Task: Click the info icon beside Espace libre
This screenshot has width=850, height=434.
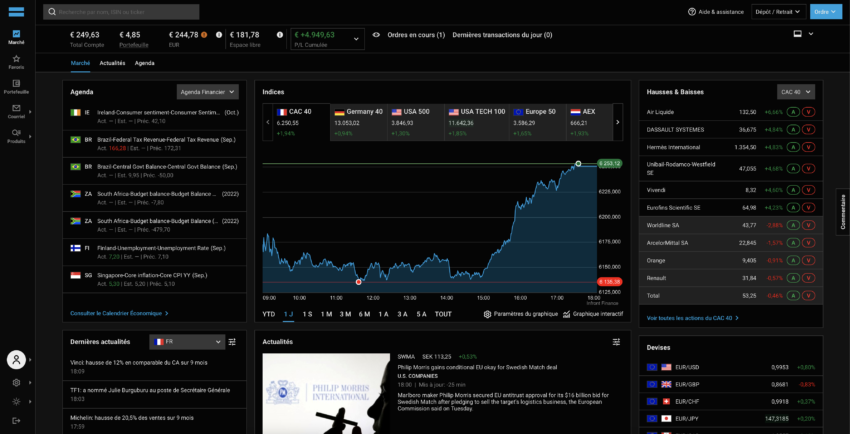Action: pos(280,35)
